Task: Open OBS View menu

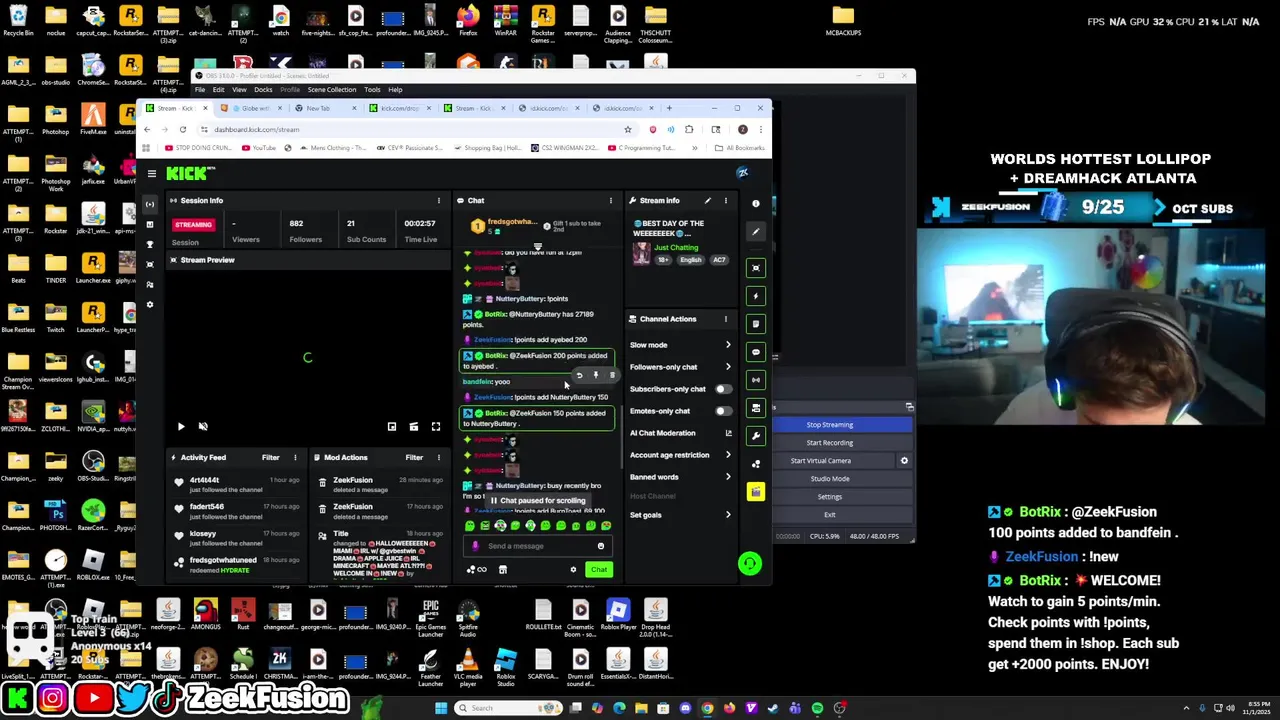Action: click(240, 90)
